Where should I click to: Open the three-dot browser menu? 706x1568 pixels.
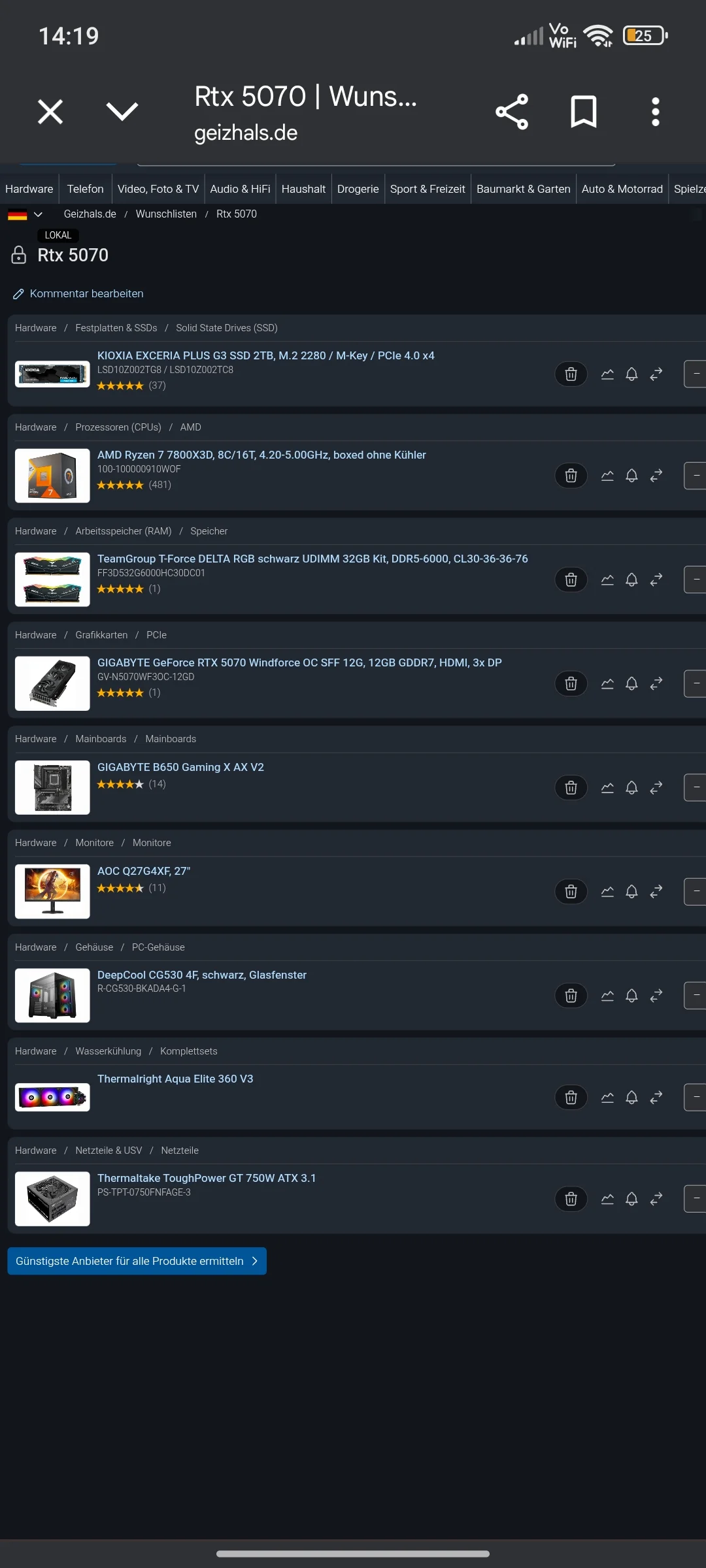pos(656,112)
